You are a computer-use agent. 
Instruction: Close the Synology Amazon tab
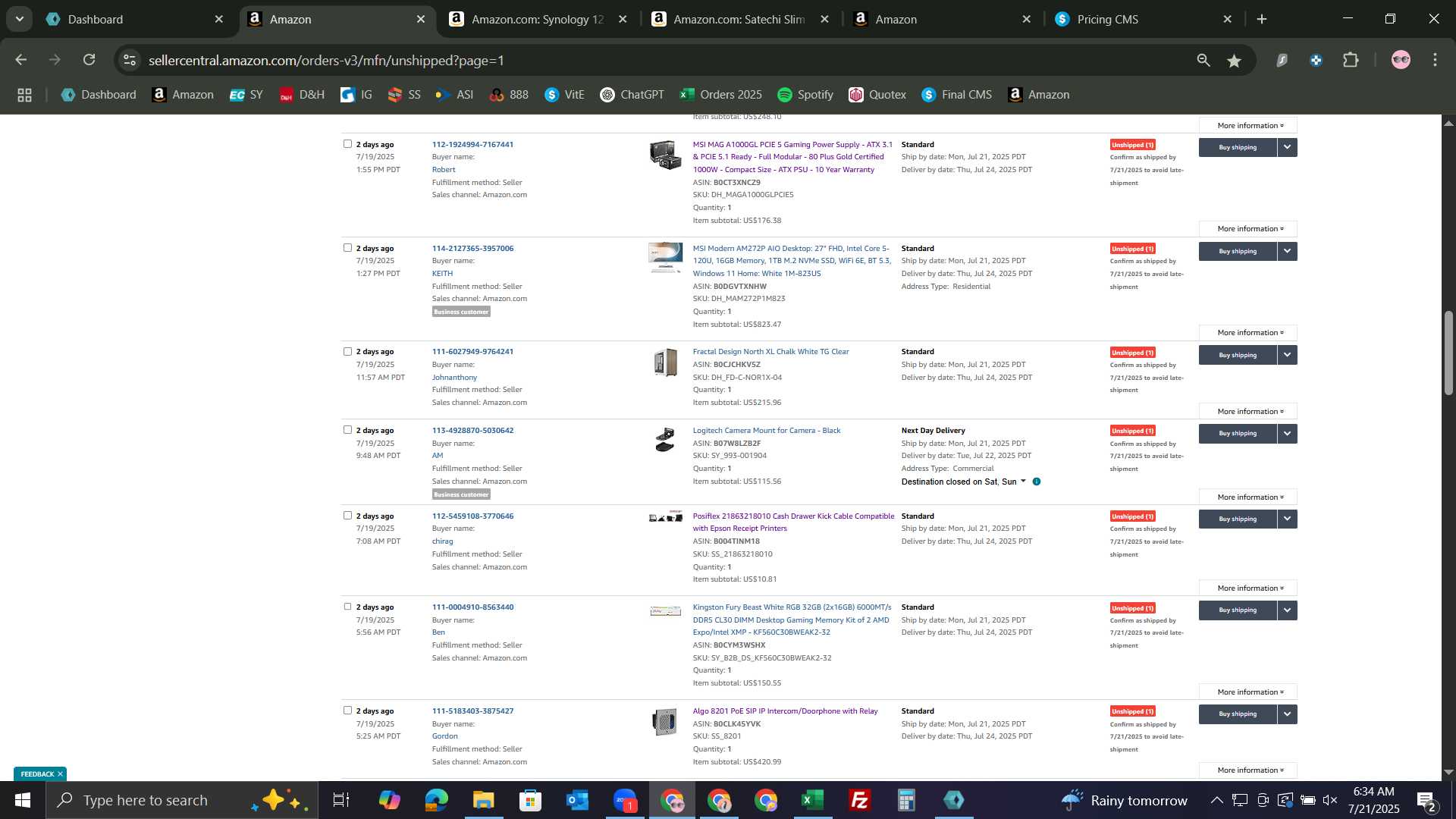tap(623, 19)
